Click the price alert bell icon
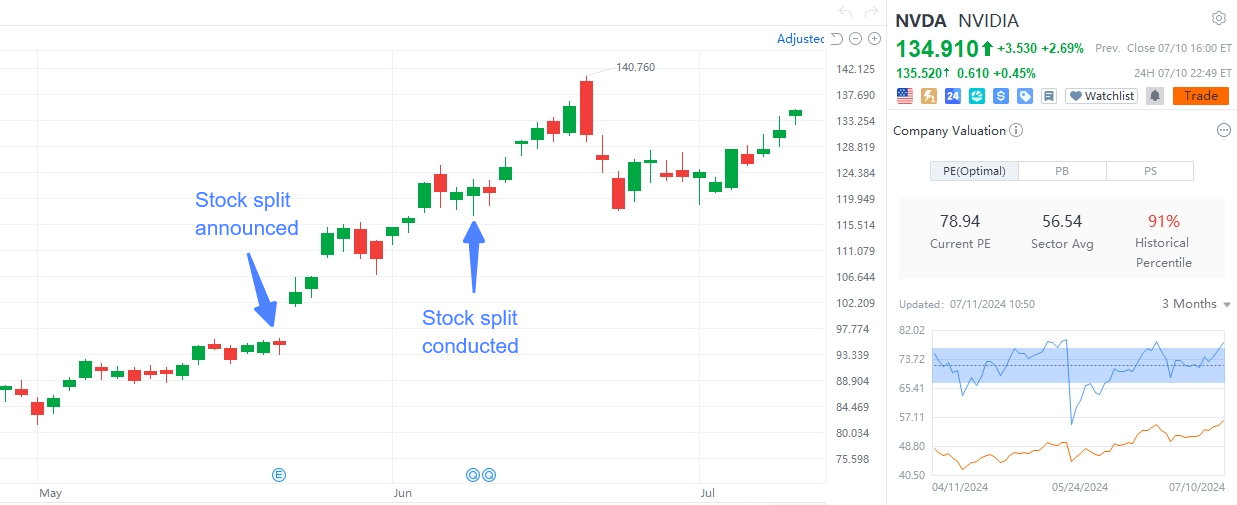This screenshot has height=505, width=1237. [1155, 96]
